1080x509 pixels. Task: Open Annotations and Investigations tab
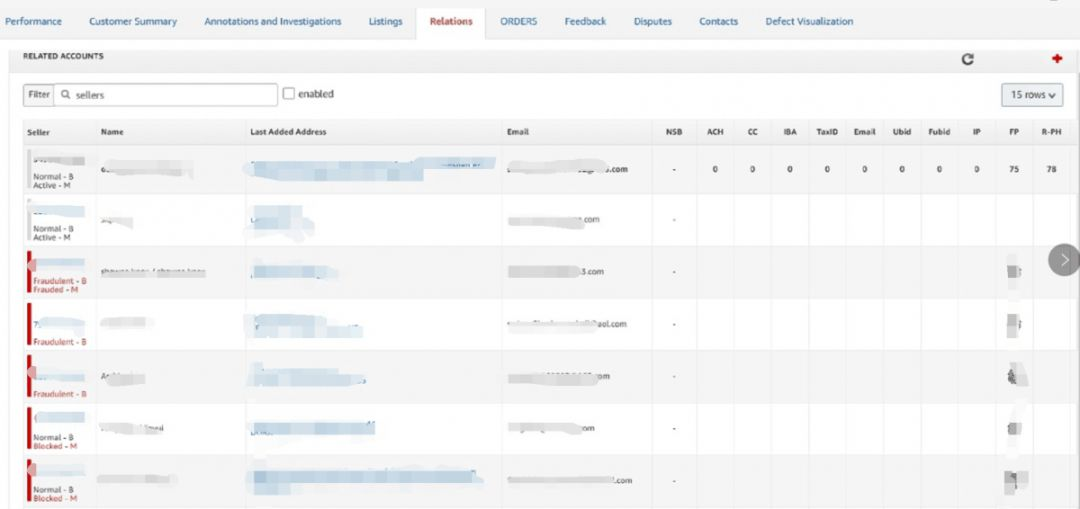272,21
